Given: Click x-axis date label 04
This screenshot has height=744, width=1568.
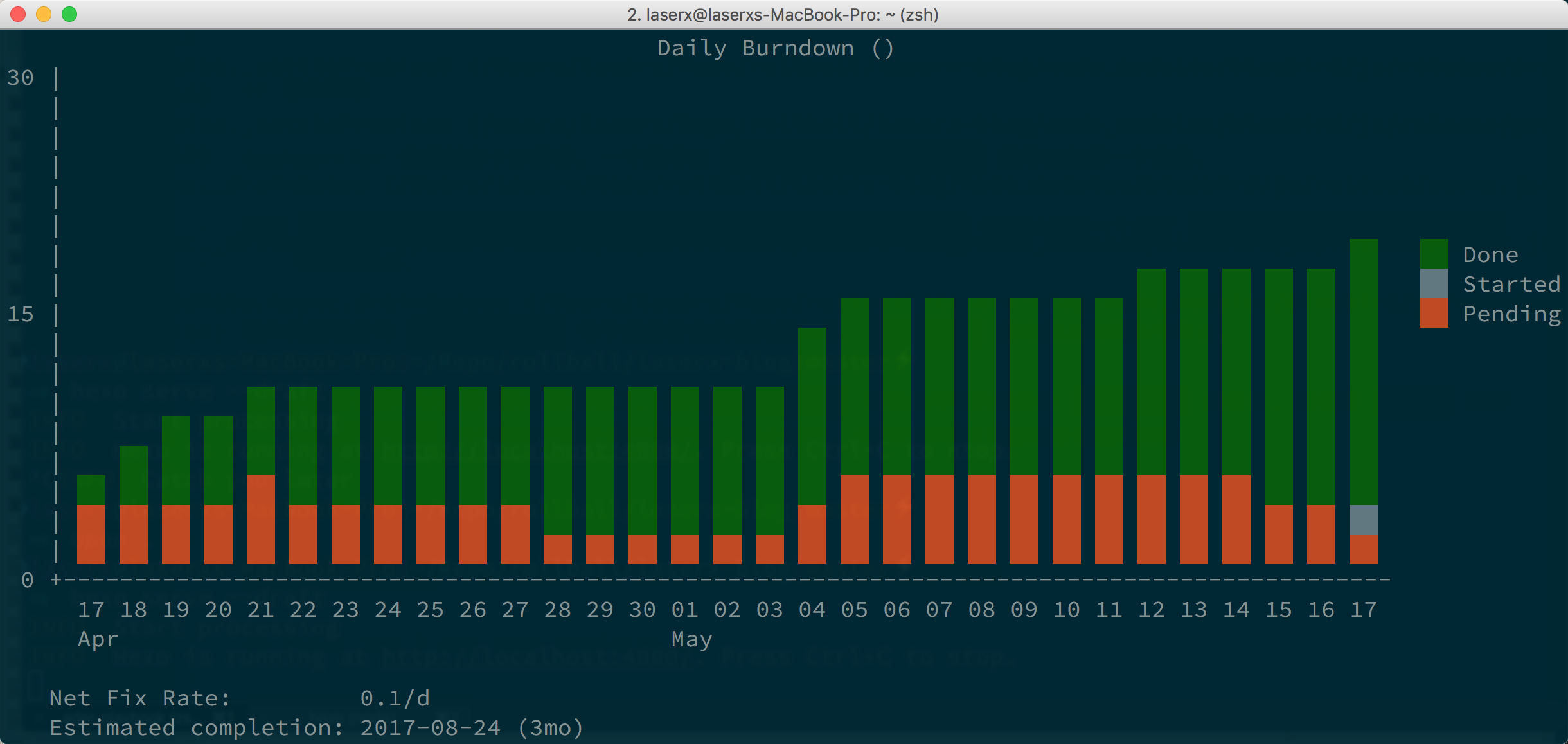Looking at the screenshot, I should point(812,610).
